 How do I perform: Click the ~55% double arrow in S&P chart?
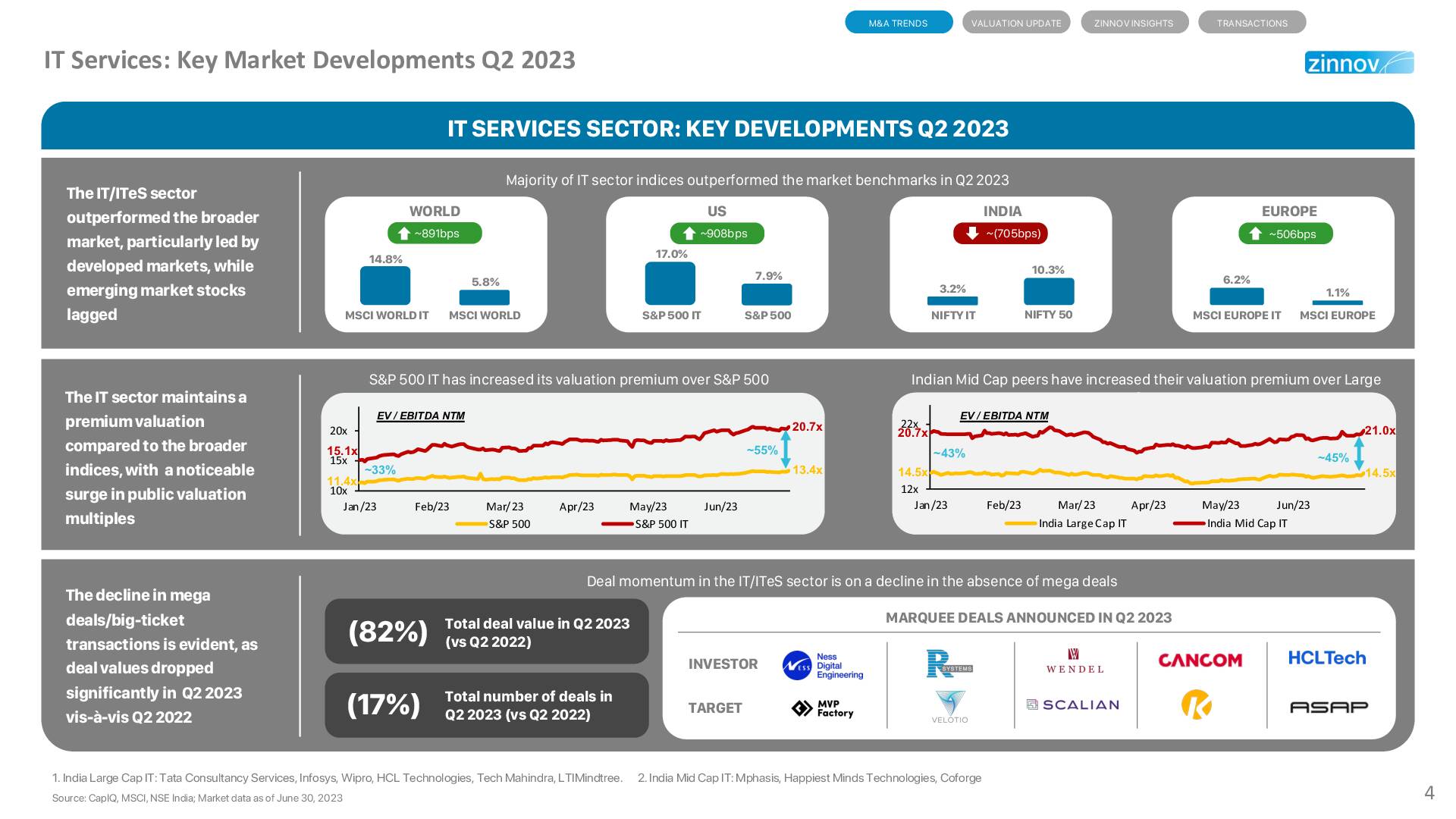pyautogui.click(x=786, y=450)
